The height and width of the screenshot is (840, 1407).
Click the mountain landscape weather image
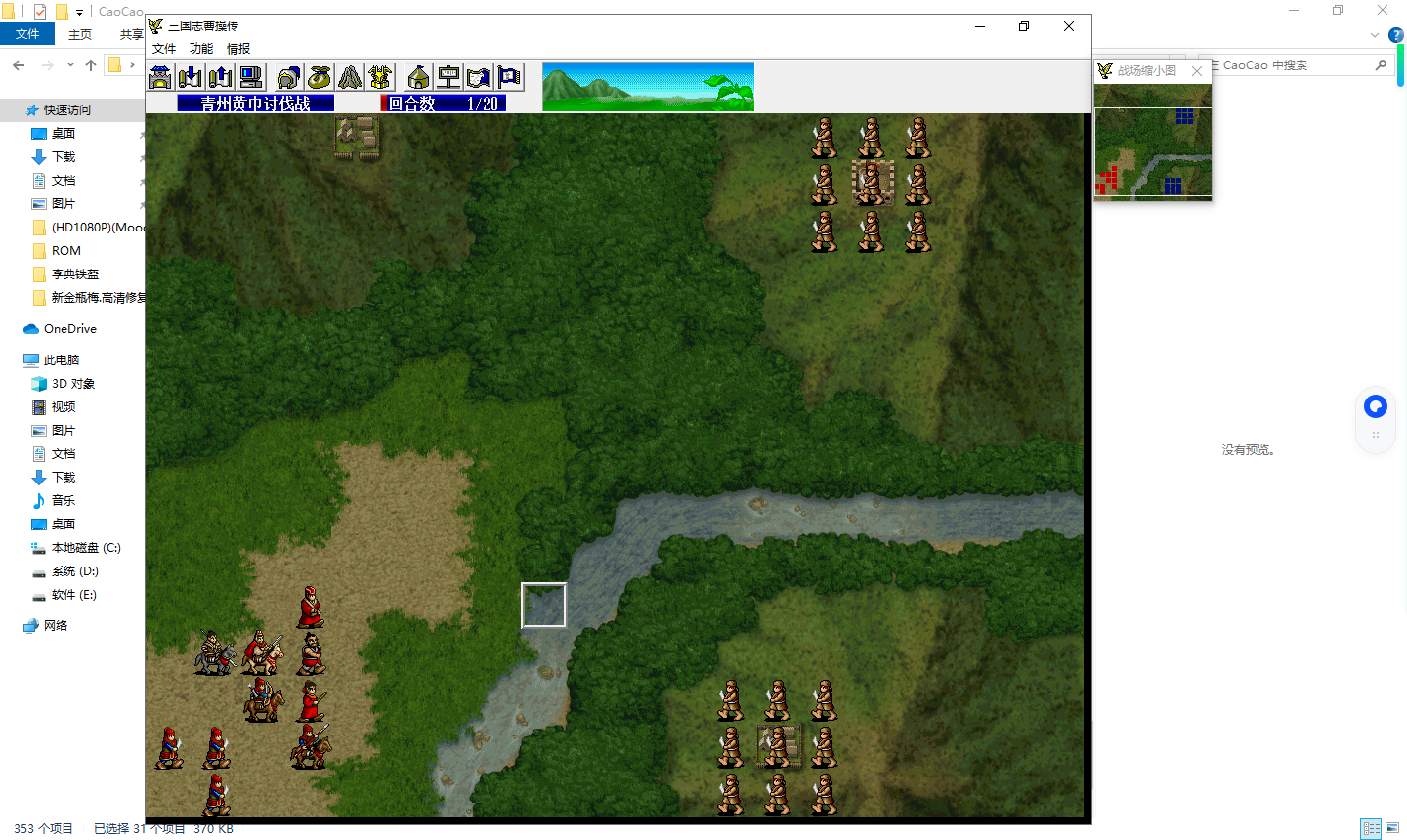648,87
